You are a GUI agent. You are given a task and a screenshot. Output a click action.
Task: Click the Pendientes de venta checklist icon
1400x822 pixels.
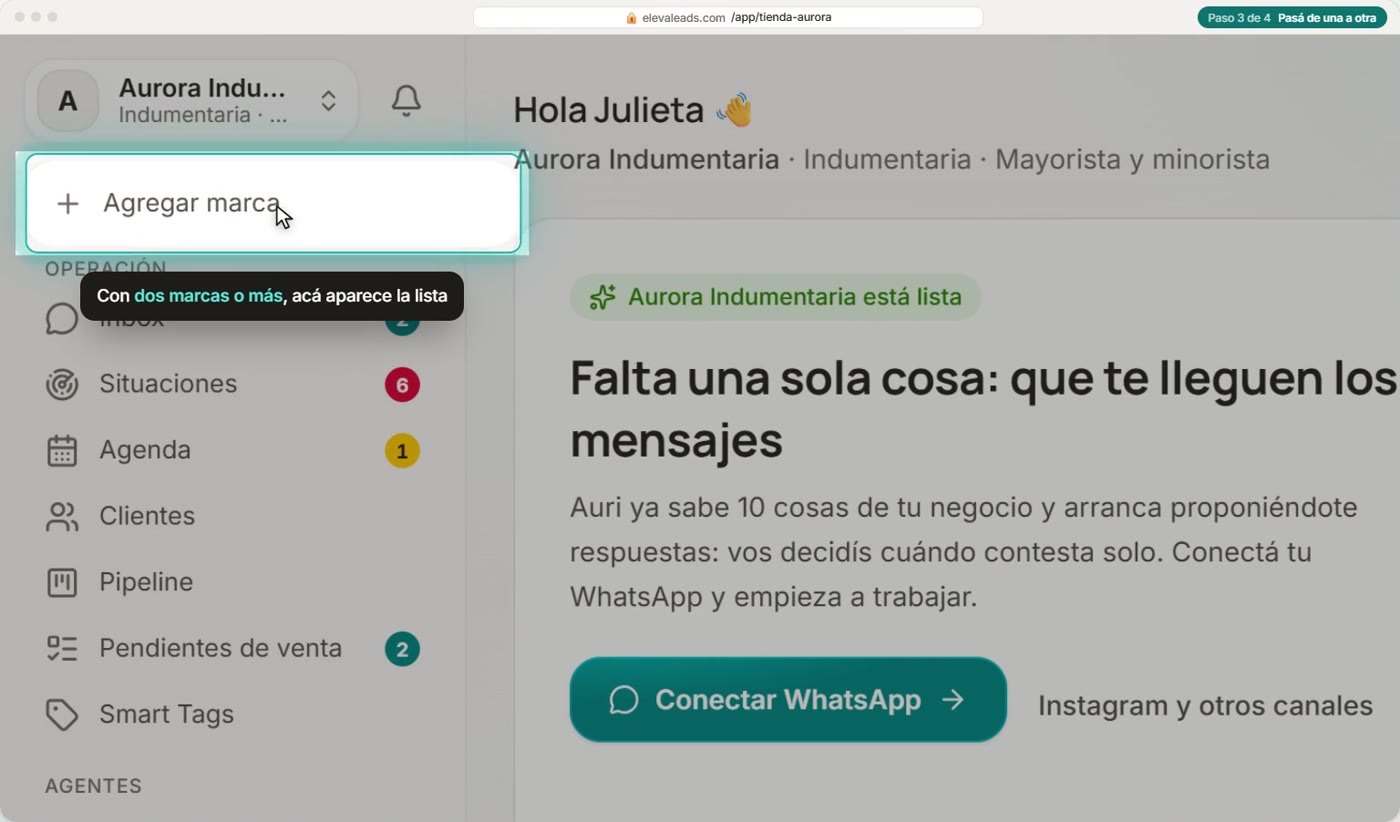[62, 648]
